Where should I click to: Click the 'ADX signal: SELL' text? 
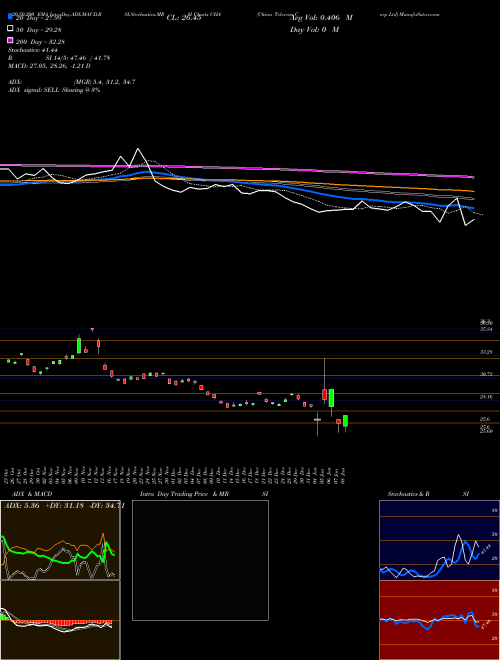(x=34, y=90)
